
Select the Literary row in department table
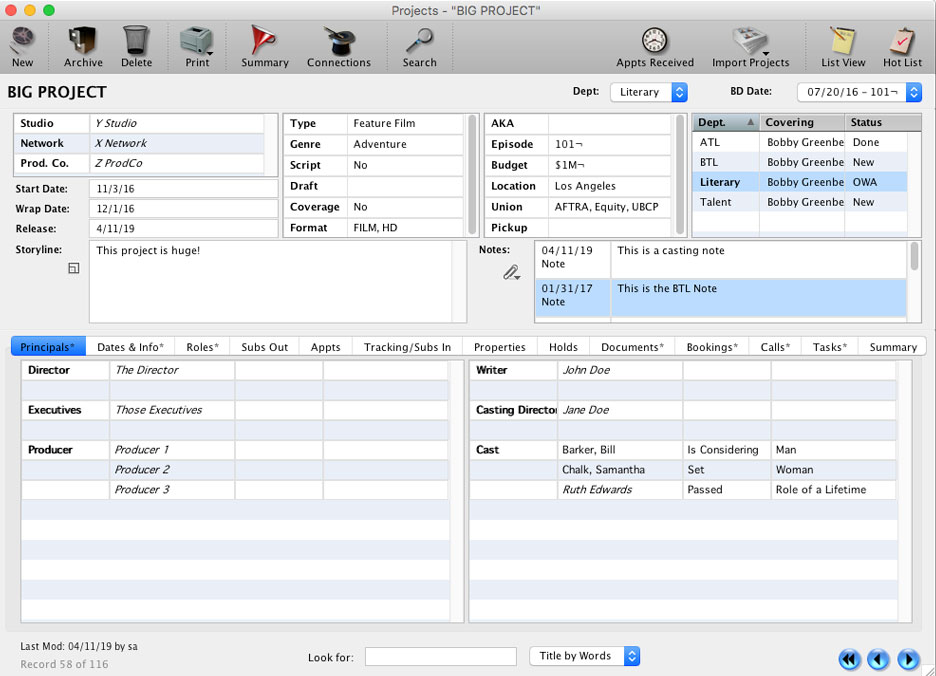pos(799,182)
